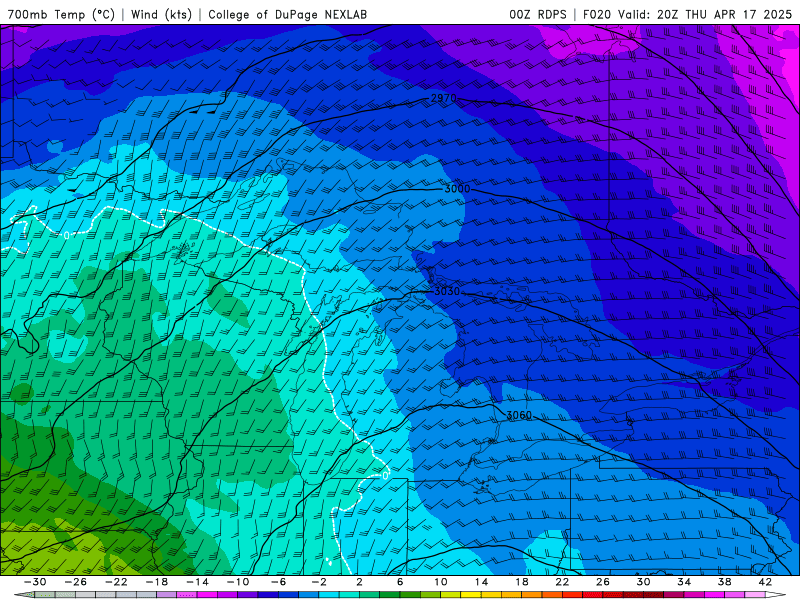This screenshot has width=800, height=600.
Task: Click "F020 Valid: 20Z THU APR 17 2025"
Action: [687, 14]
